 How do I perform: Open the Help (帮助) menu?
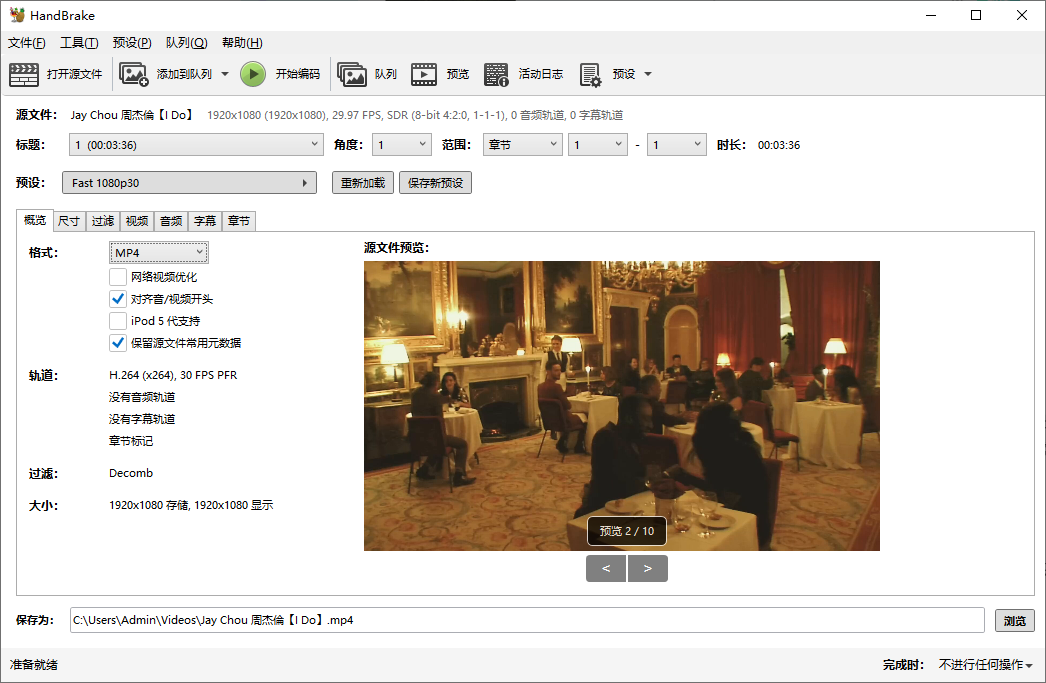click(242, 43)
